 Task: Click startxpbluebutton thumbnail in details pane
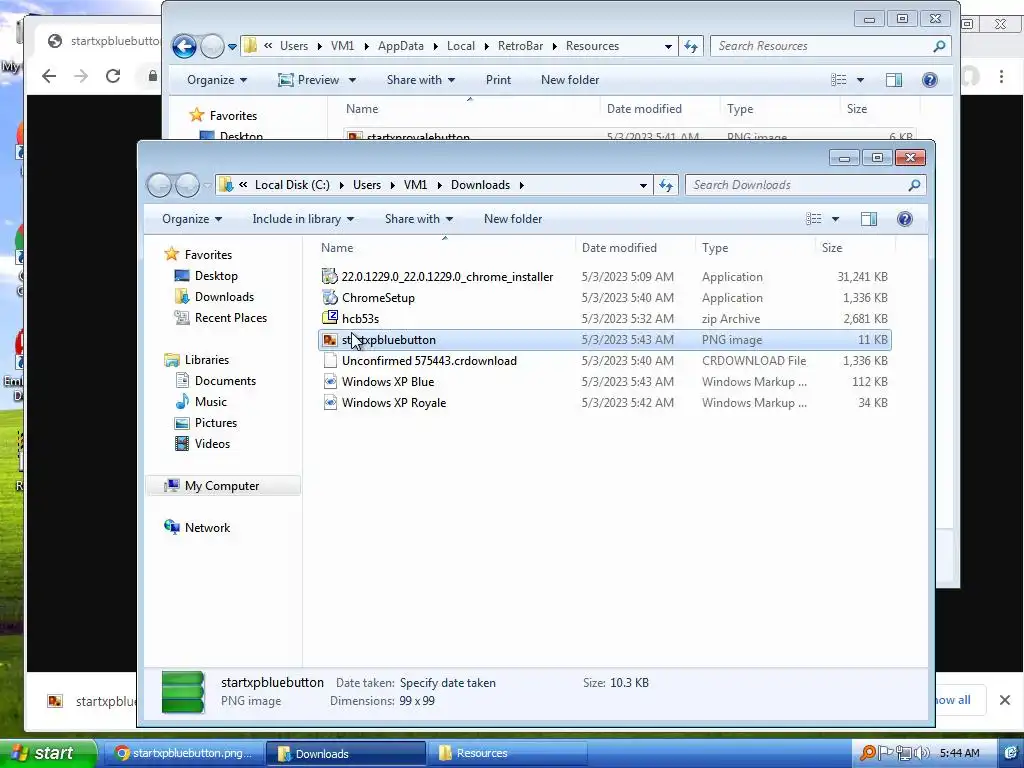[x=183, y=692]
